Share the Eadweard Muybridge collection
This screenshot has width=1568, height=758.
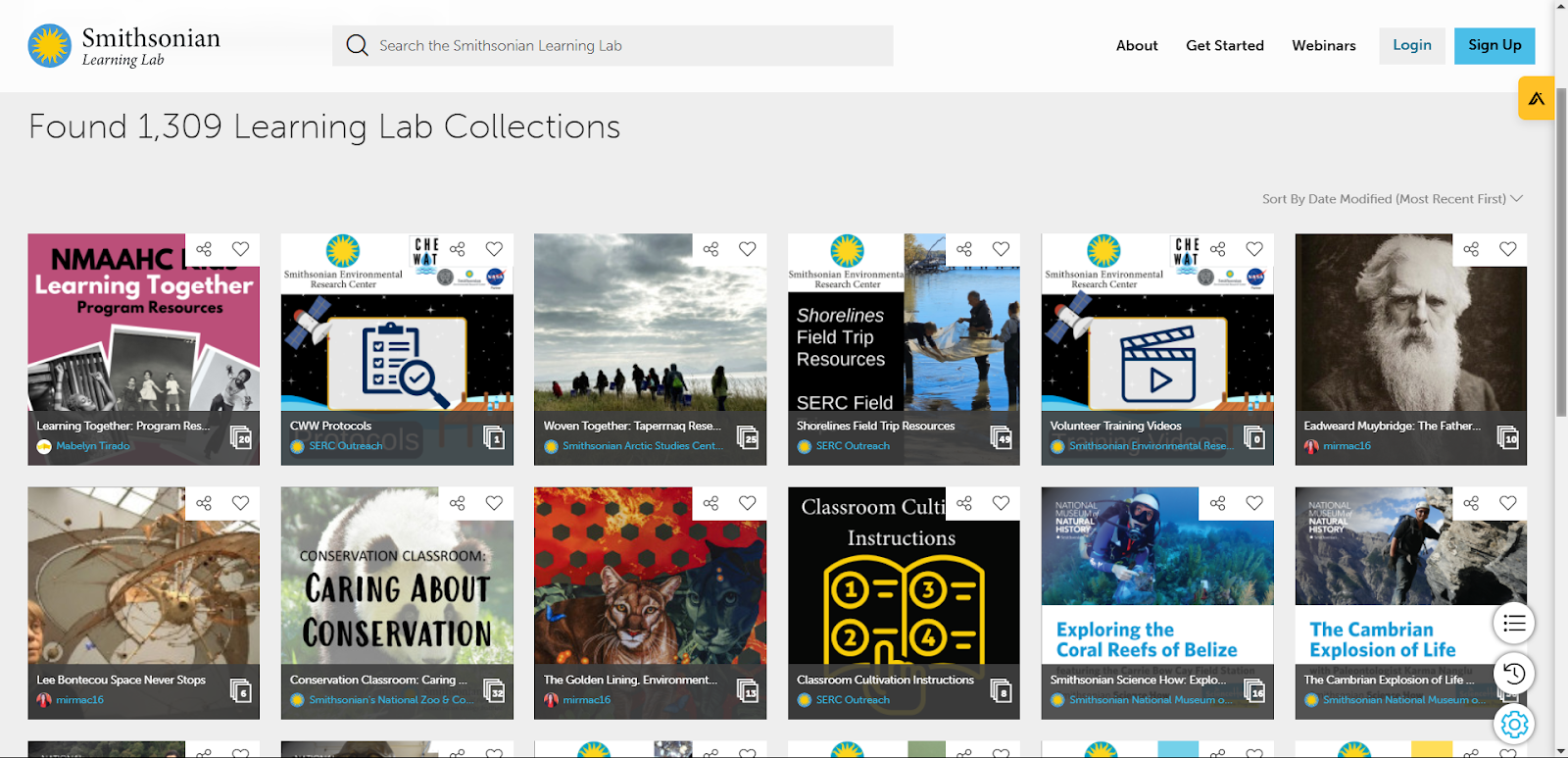click(x=1471, y=249)
